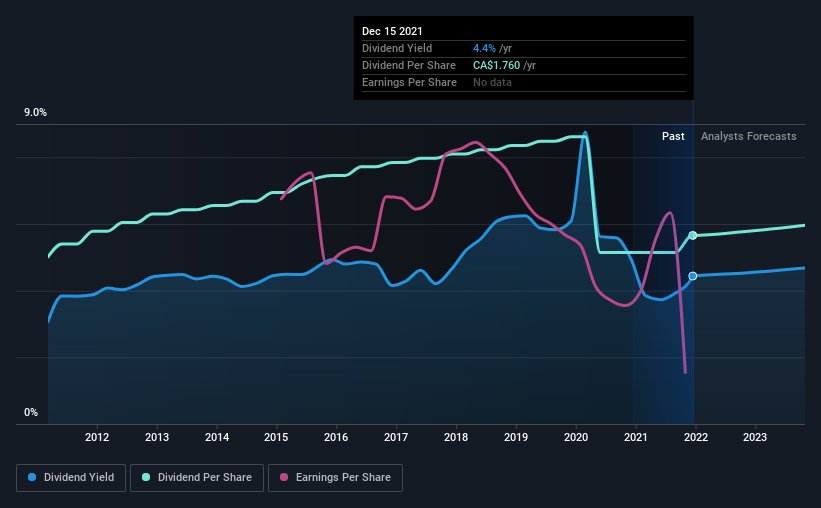
Task: Toggle the Dividend Per Share legend button
Action: [x=197, y=478]
